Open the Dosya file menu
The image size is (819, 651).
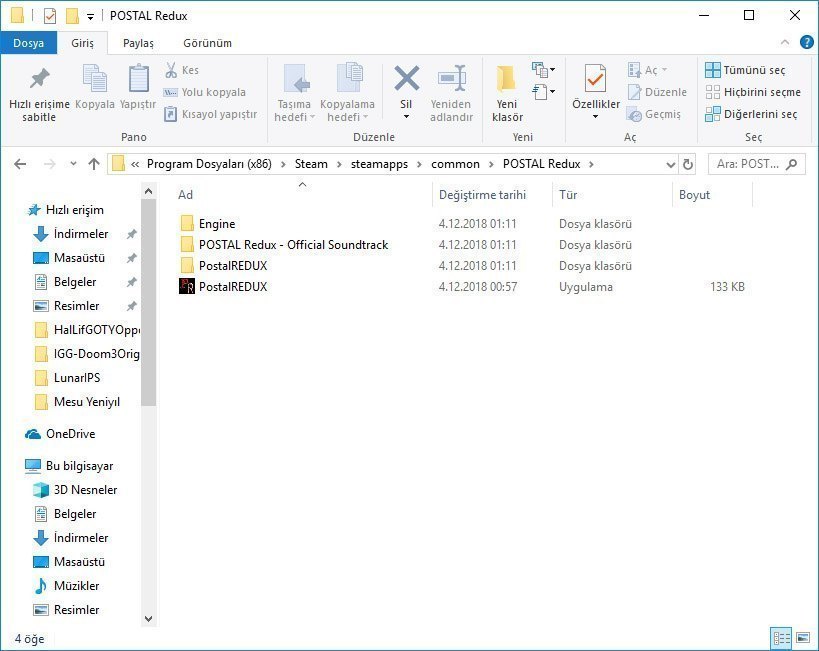click(29, 43)
